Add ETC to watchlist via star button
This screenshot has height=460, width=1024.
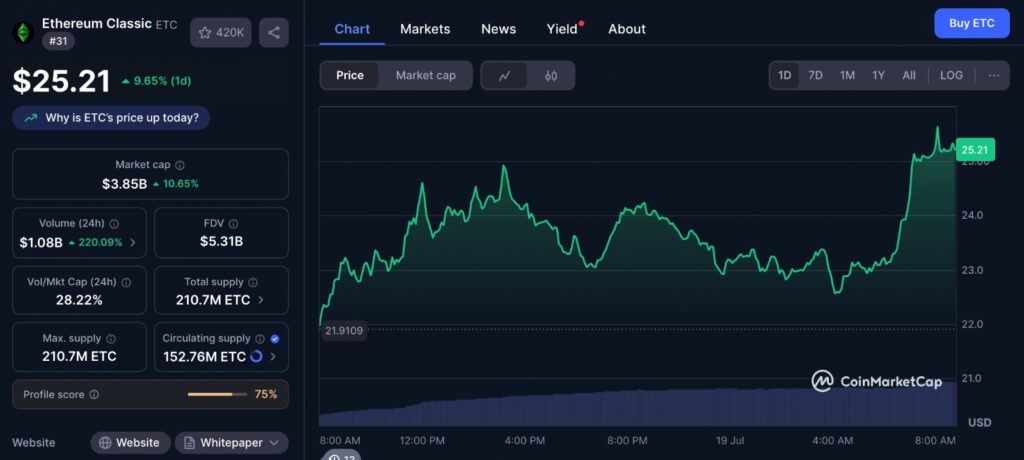coord(221,33)
